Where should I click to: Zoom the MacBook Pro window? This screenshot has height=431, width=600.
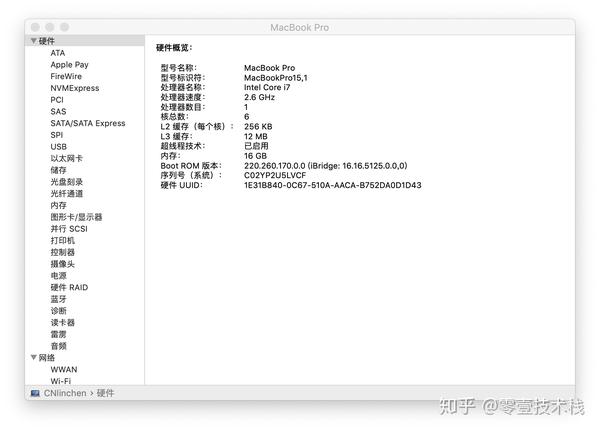pyautogui.click(x=64, y=27)
